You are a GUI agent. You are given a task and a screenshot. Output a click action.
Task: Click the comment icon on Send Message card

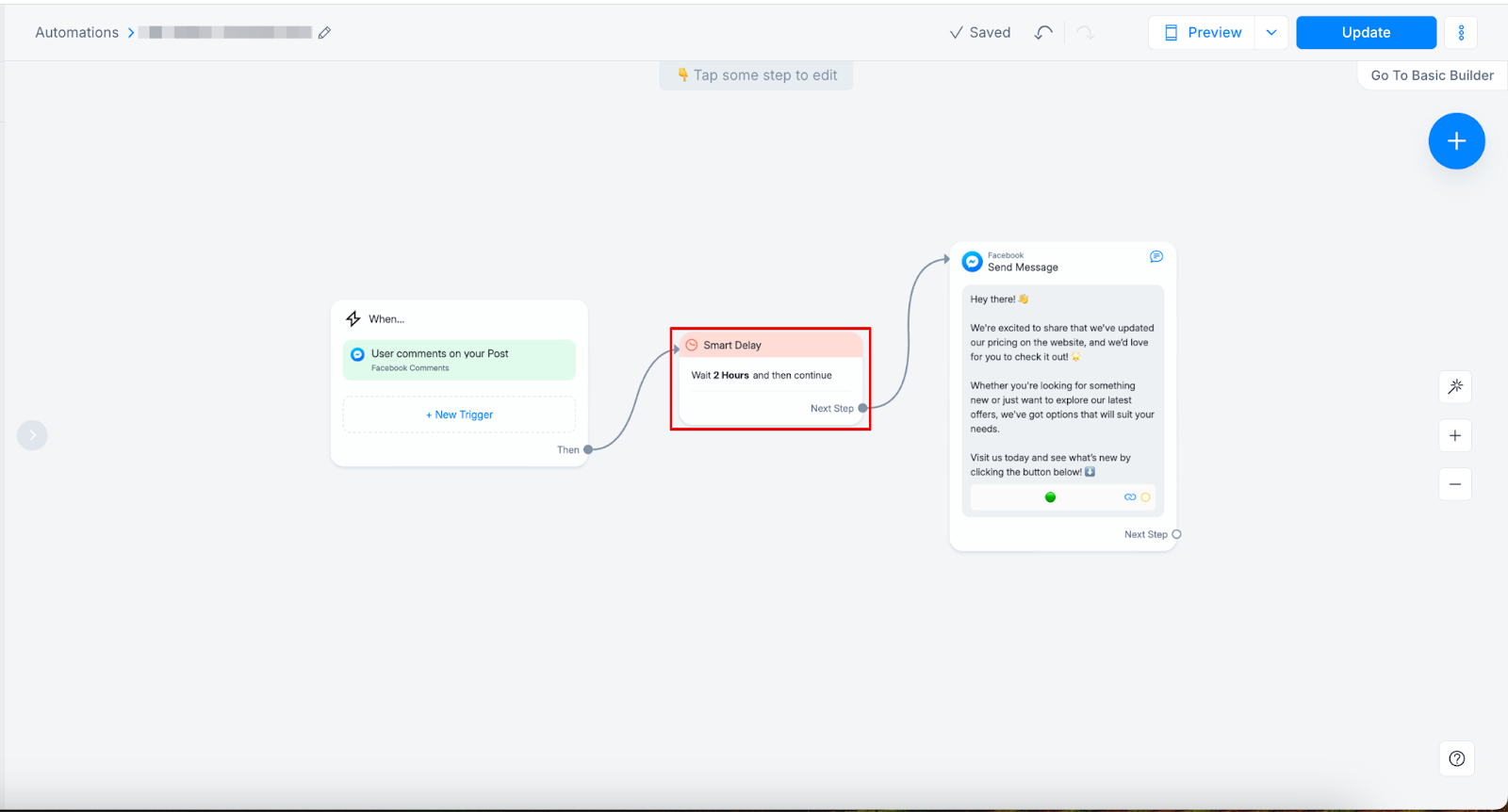(x=1156, y=257)
